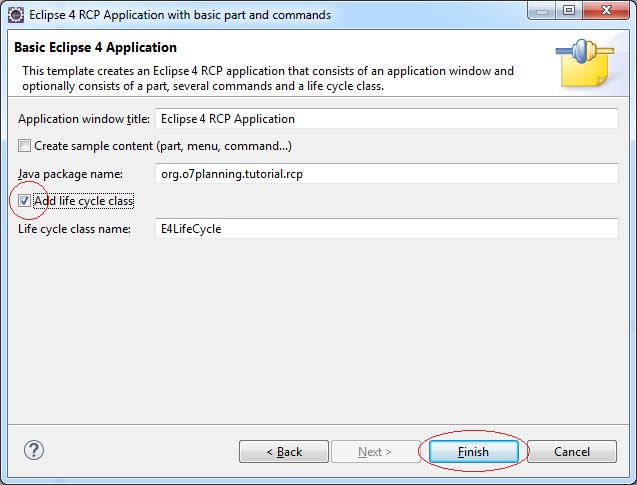Go to previous page with Back button
The image size is (637, 485).
[x=284, y=452]
